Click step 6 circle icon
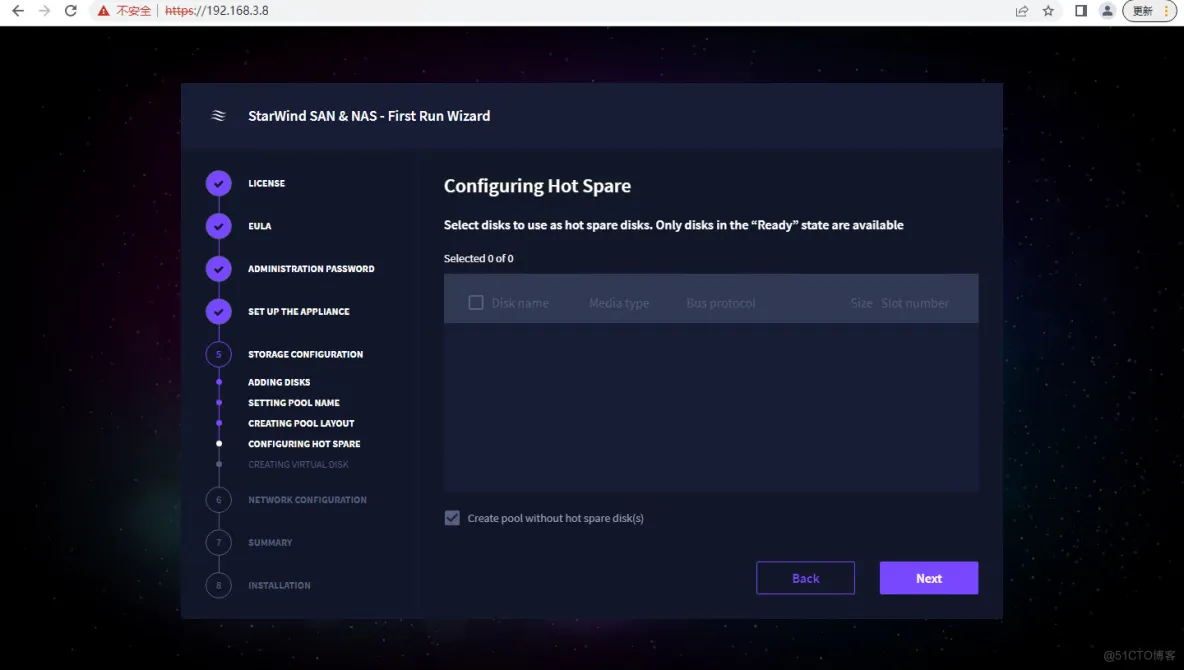This screenshot has height=670, width=1184. (x=218, y=500)
